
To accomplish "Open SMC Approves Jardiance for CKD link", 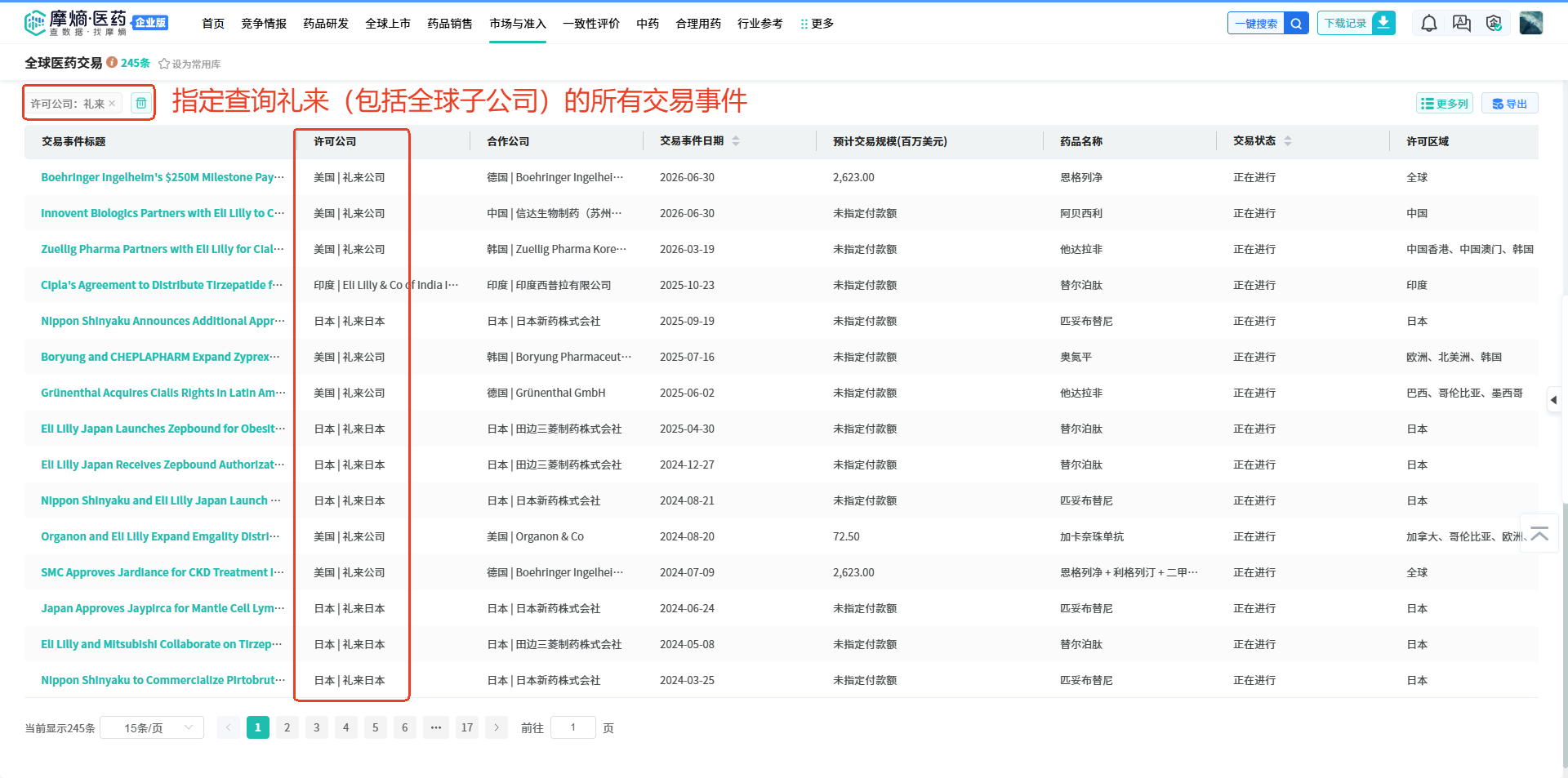I will tap(163, 572).
